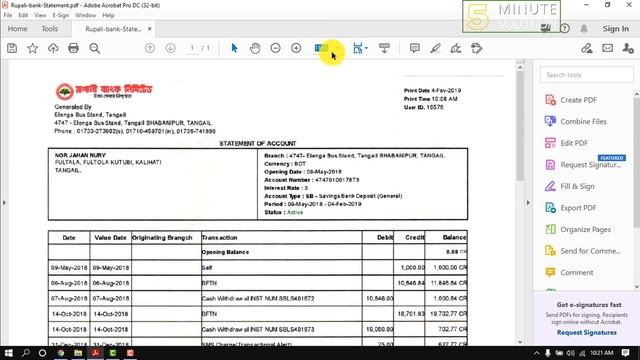Click the Request Signatures link
The height and width of the screenshot is (360, 640).
(587, 333)
